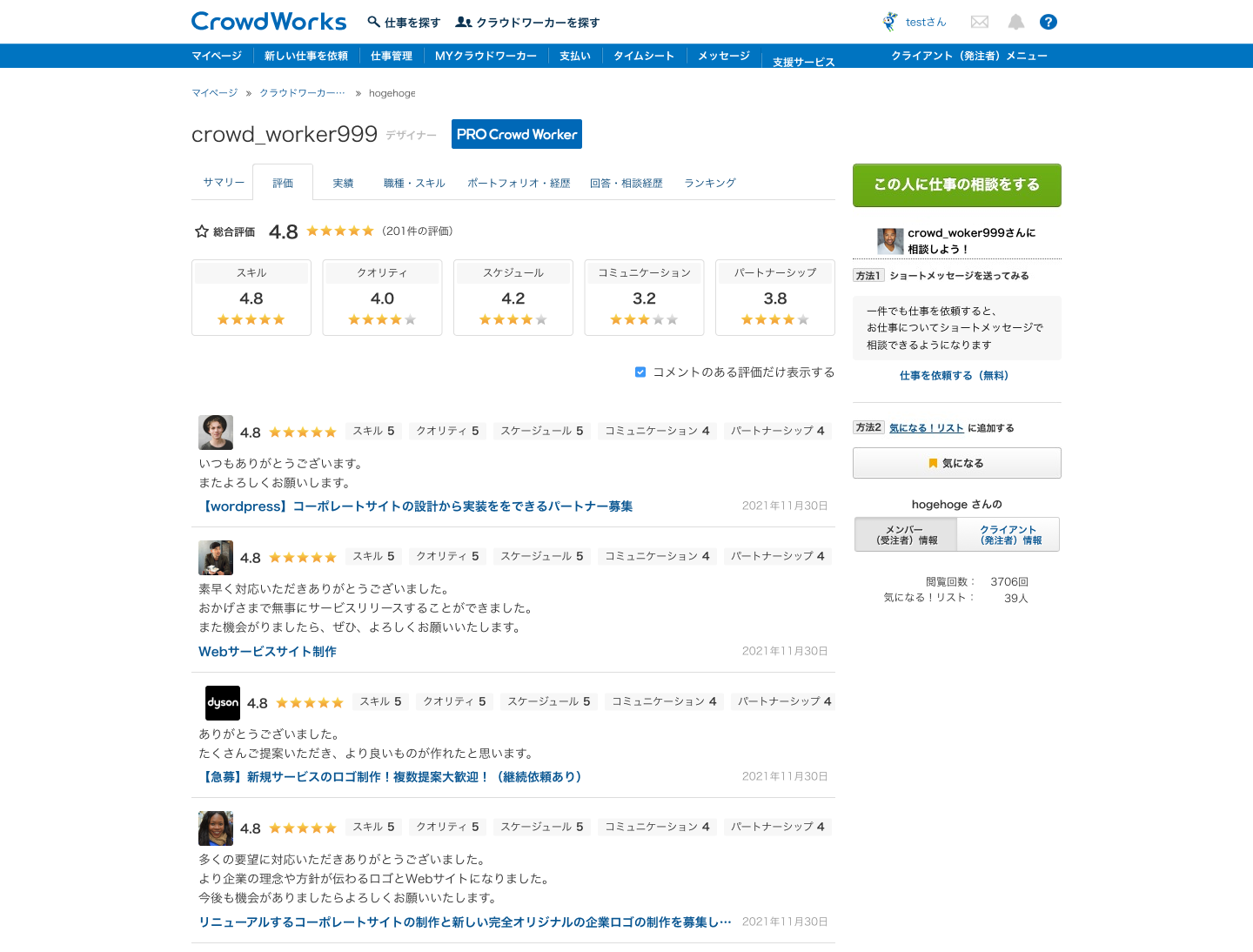Click the 気になる bookmark button
Viewport: 1253px width, 952px height.
pyautogui.click(x=956, y=463)
